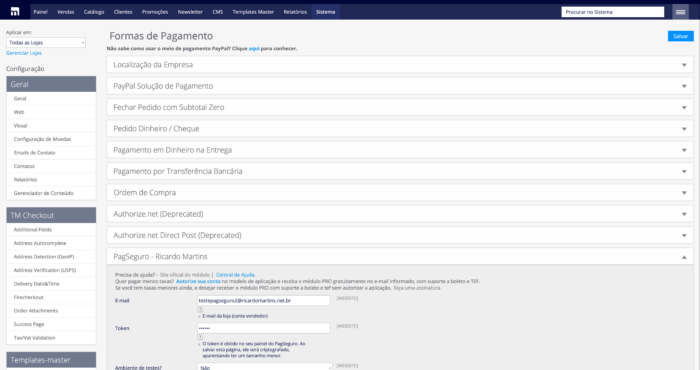Click the 'aqui' PayPal help link

tap(254, 48)
